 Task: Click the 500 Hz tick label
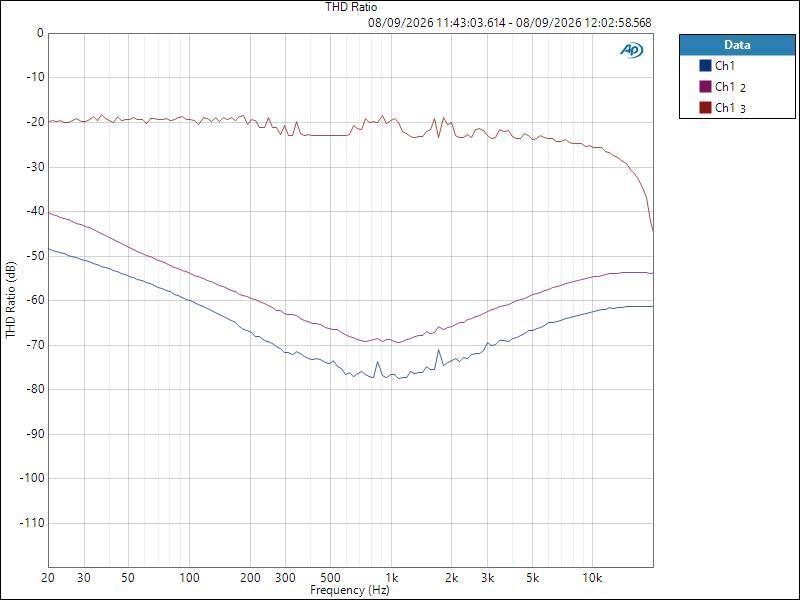(x=330, y=578)
